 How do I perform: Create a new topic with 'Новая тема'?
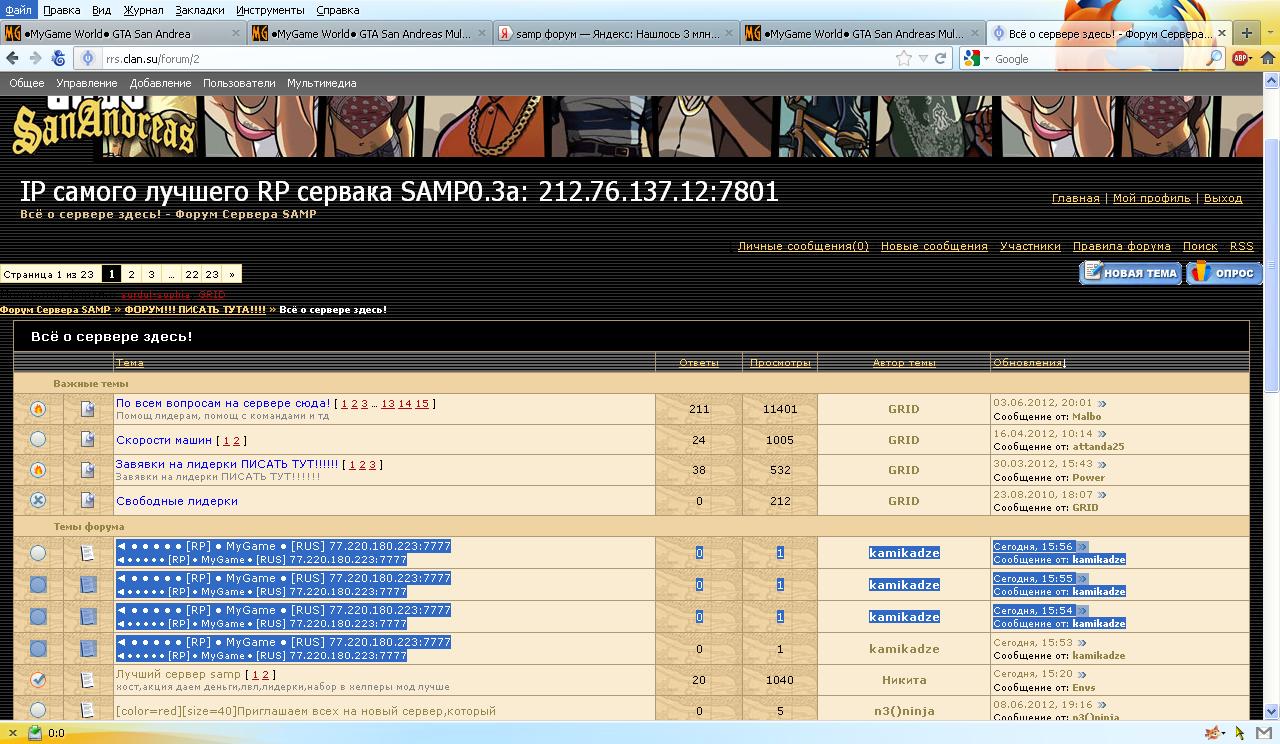tap(1131, 272)
